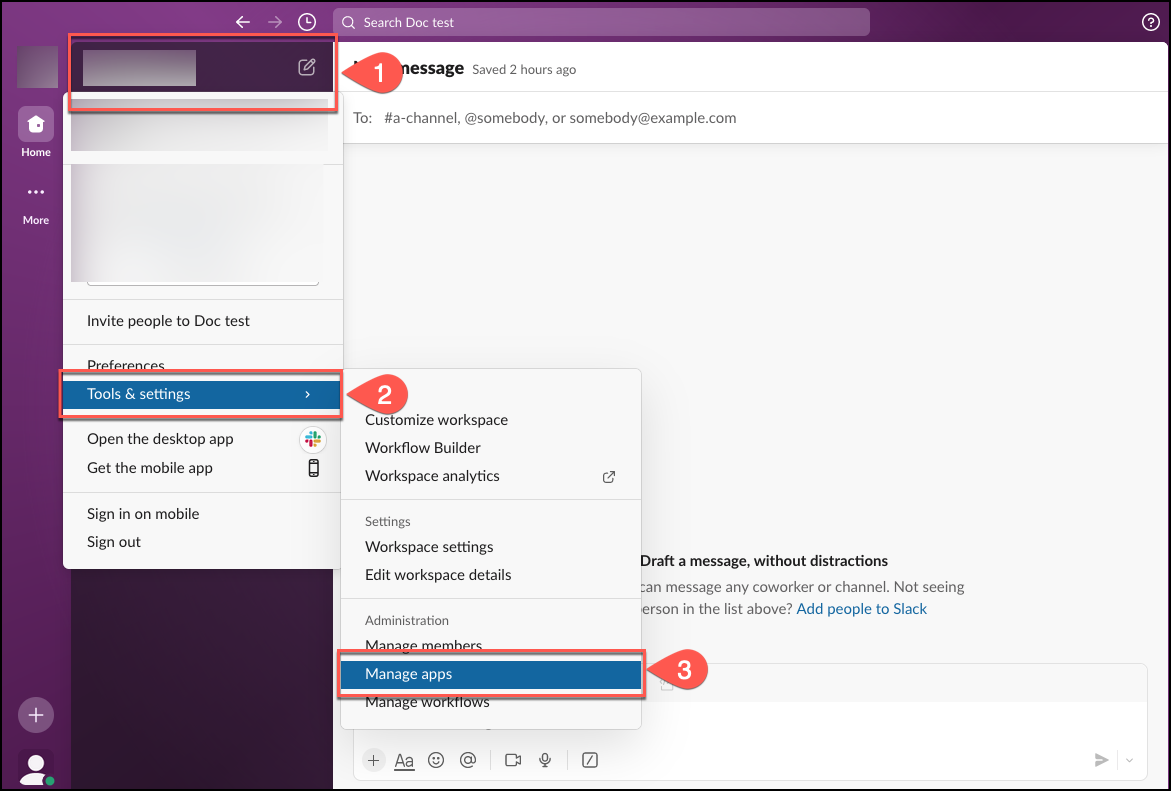Select Manage members
Image resolution: width=1171 pixels, height=791 pixels.
point(491,647)
